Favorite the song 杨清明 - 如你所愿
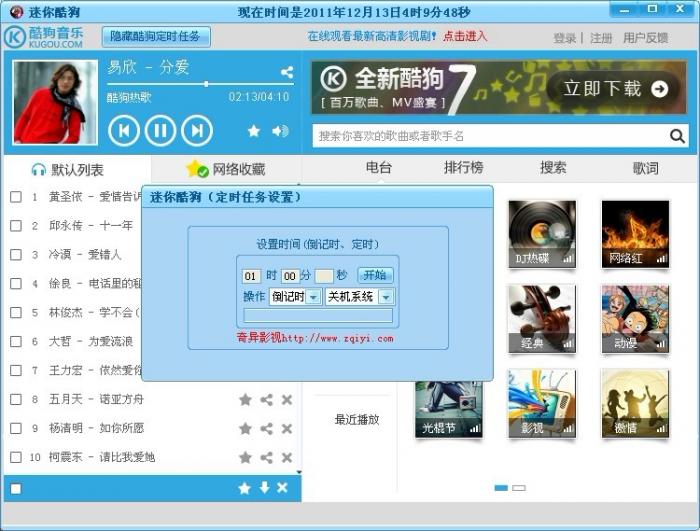Viewport: 700px width, 531px height. coord(245,428)
